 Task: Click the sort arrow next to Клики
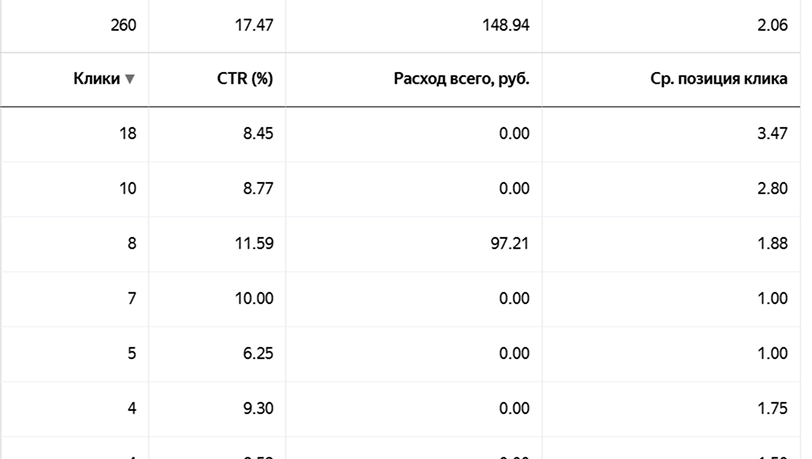(130, 79)
